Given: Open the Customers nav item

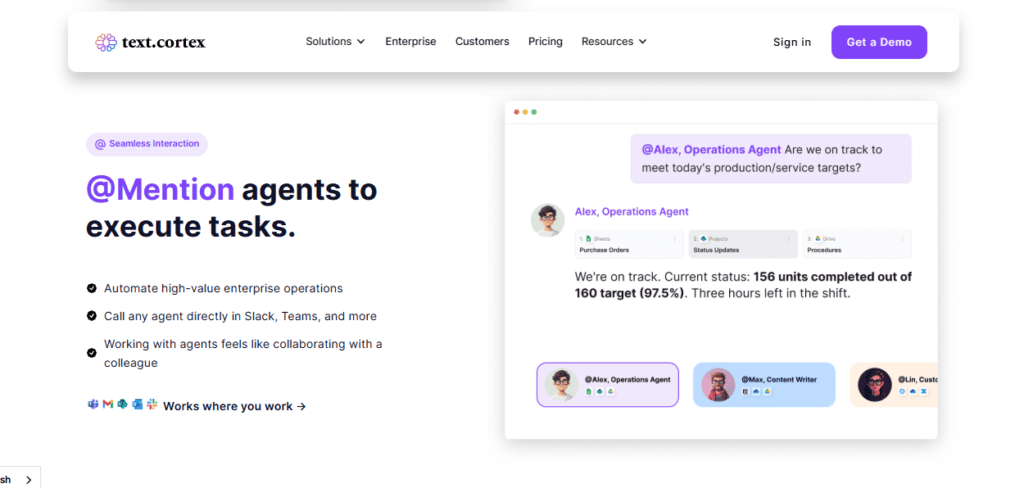Looking at the screenshot, I should tap(482, 42).
